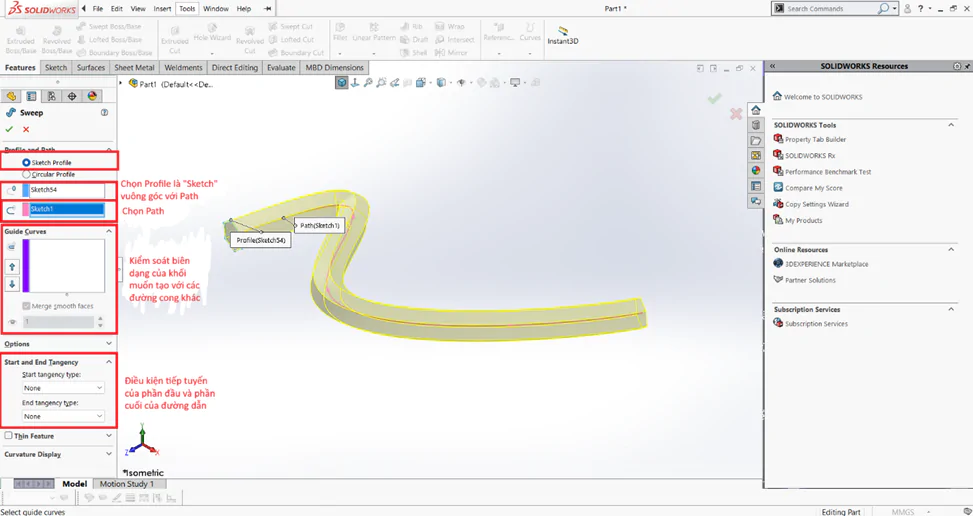
Task: Open the ConfigurationManager tab icon
Action: 52,96
